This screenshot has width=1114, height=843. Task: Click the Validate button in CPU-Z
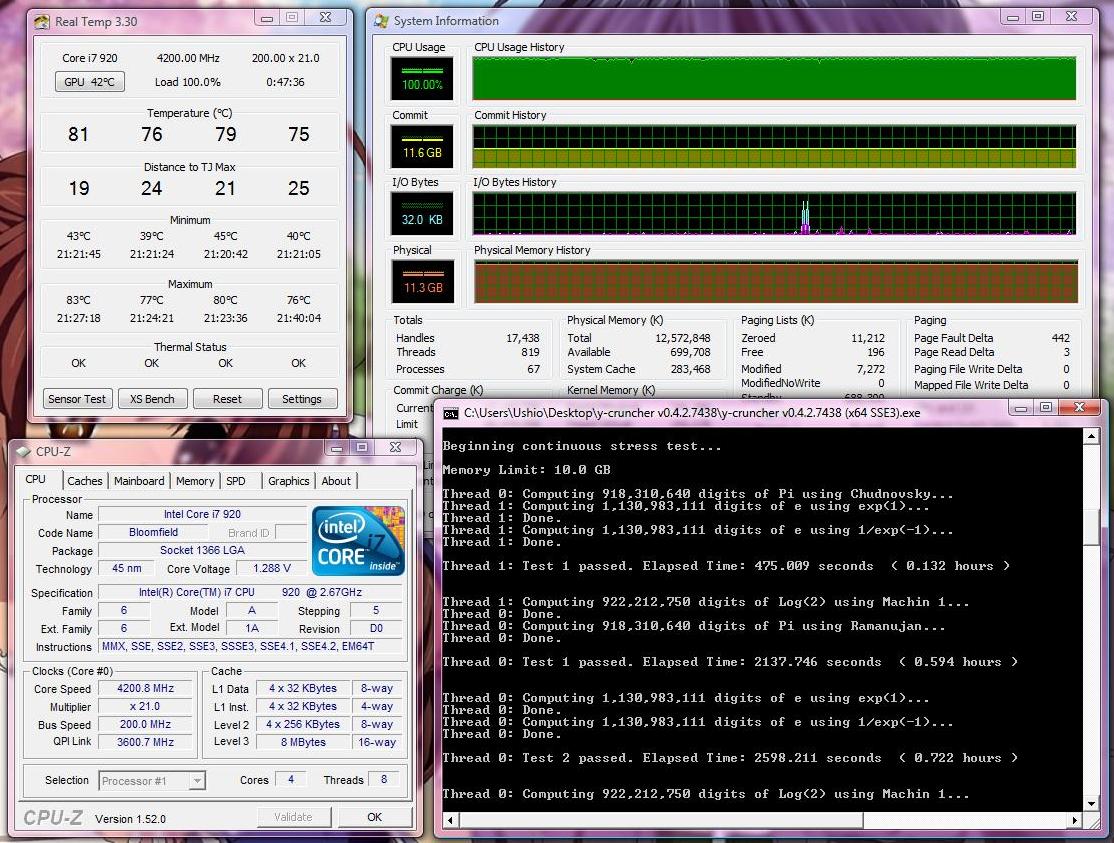point(293,817)
